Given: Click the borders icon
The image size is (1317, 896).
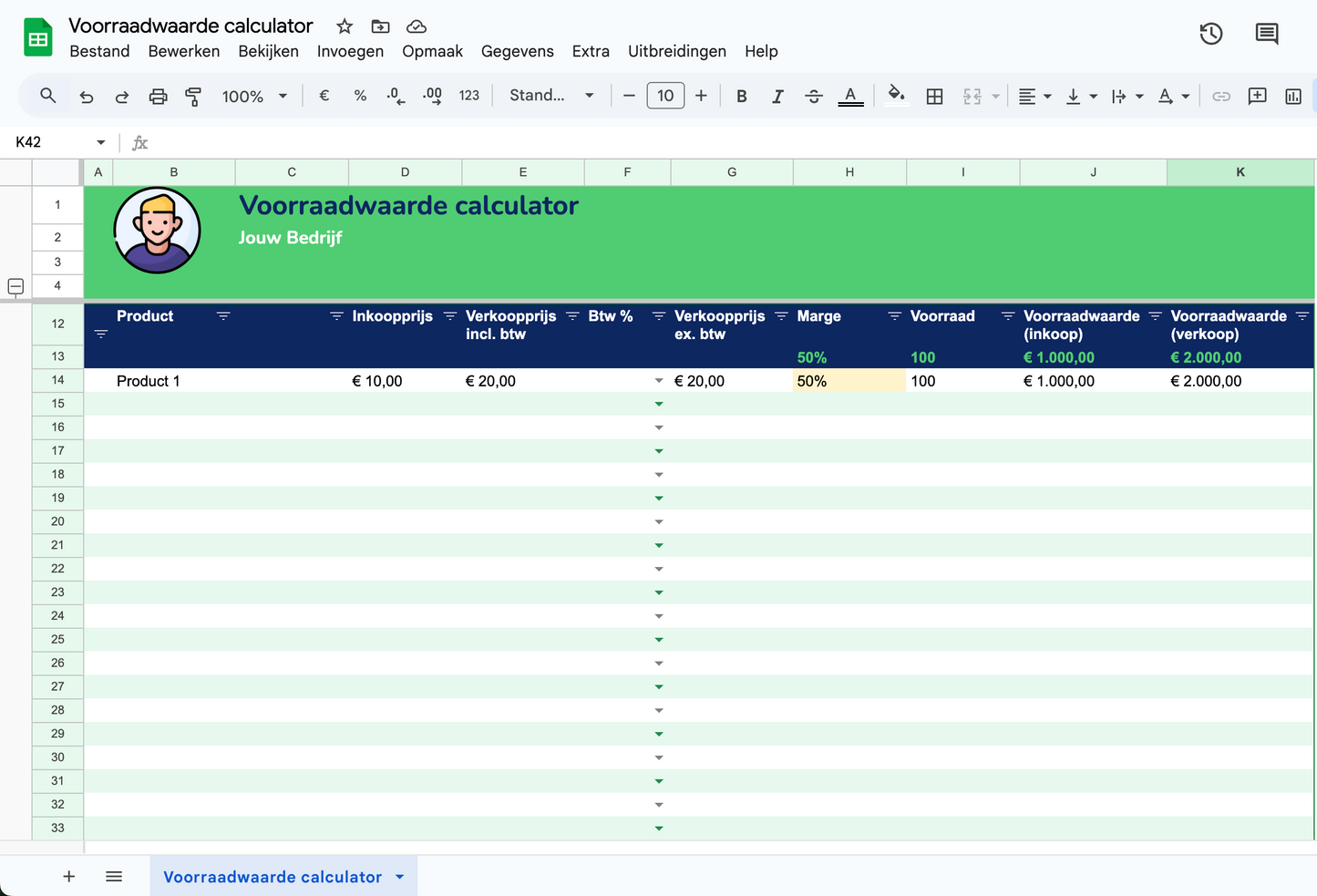Looking at the screenshot, I should [934, 96].
